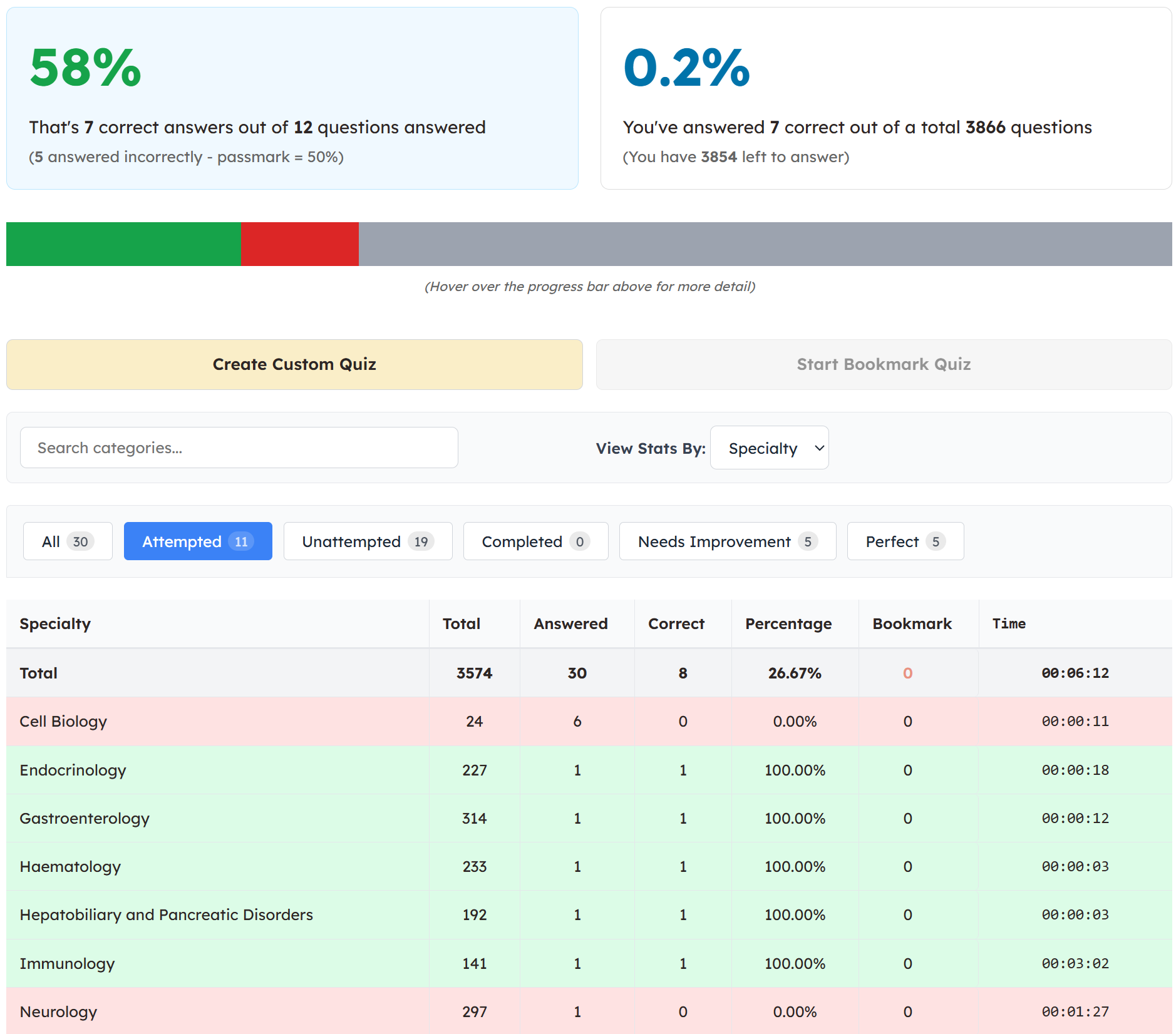Click the grey unanswered progress bar segment
The width and height of the screenshot is (1176, 1034).
[765, 244]
